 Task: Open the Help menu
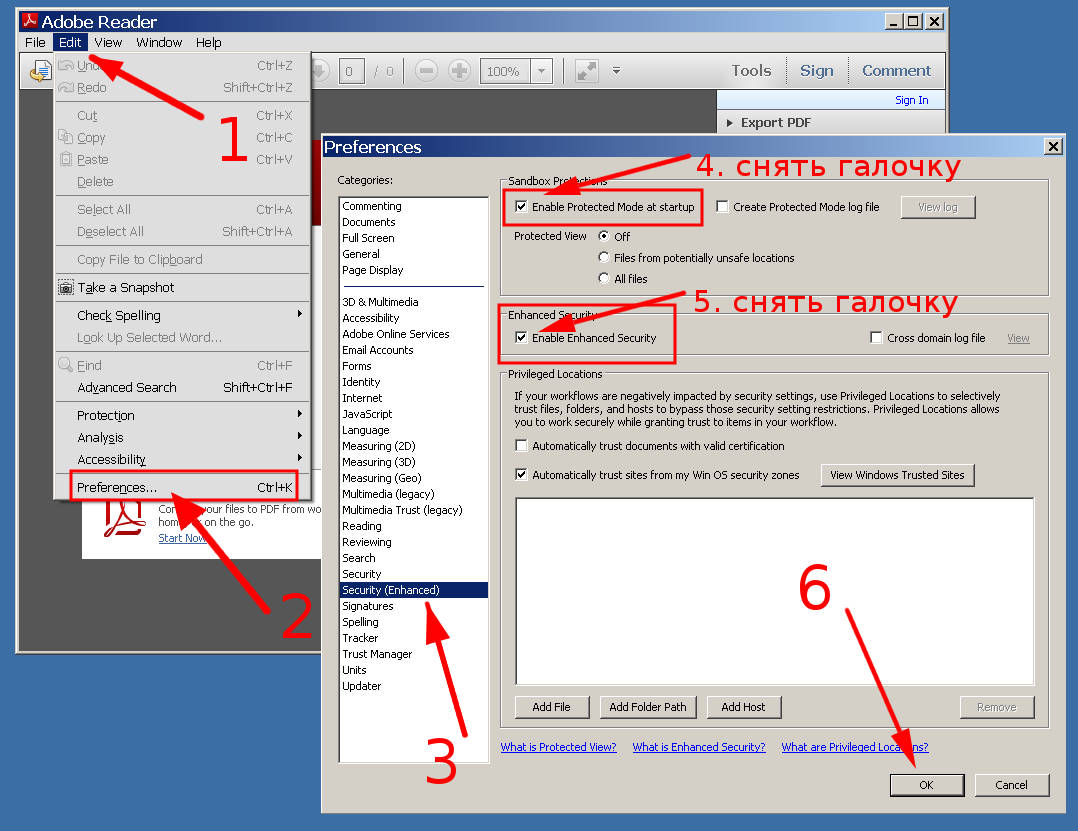(x=208, y=43)
